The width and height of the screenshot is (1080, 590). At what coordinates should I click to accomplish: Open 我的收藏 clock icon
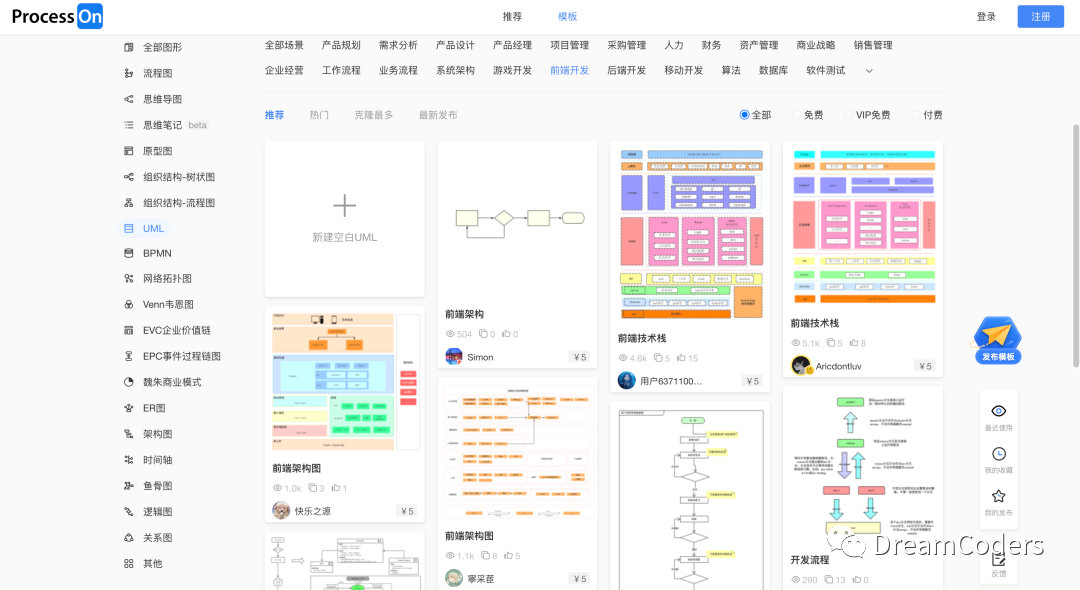click(999, 454)
